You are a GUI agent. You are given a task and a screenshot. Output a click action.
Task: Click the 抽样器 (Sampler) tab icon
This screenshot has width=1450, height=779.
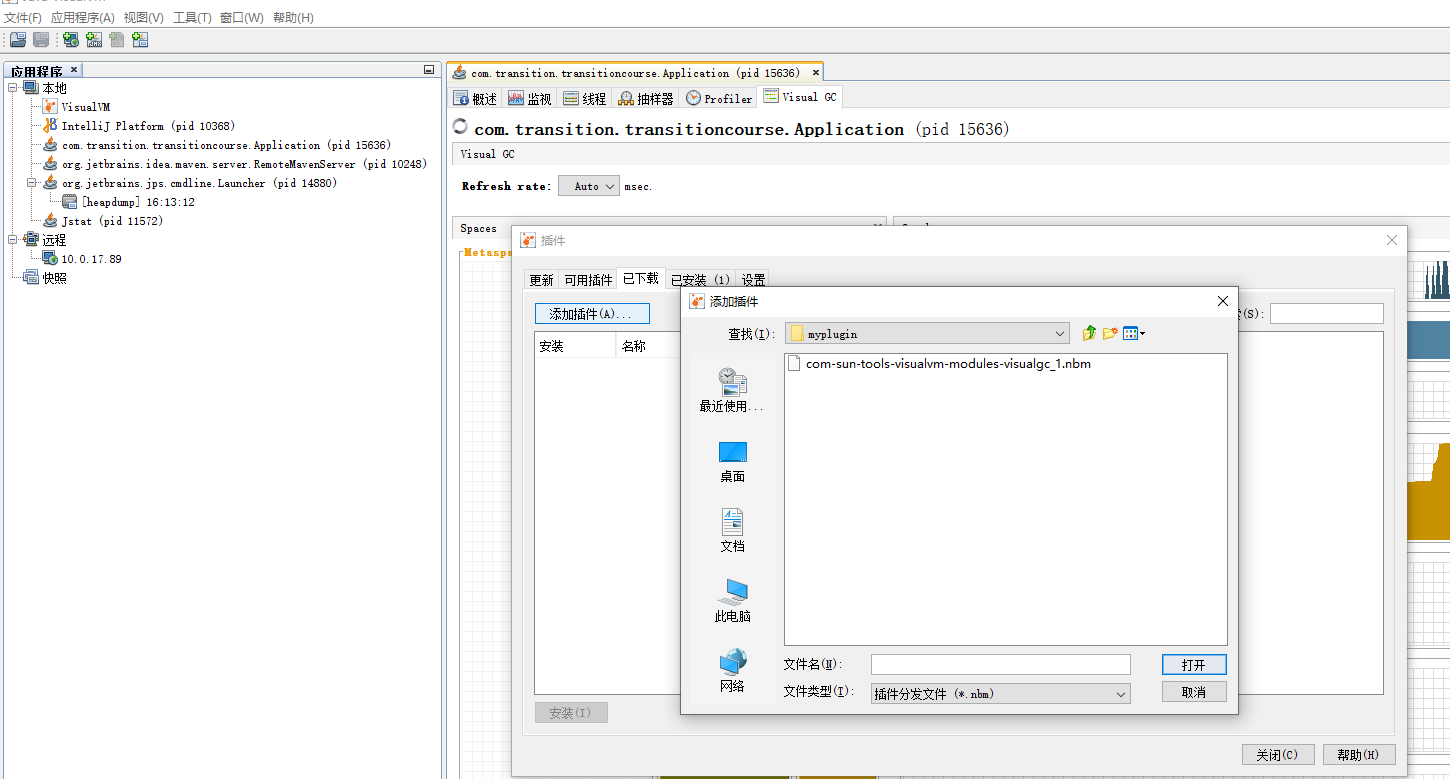click(625, 97)
